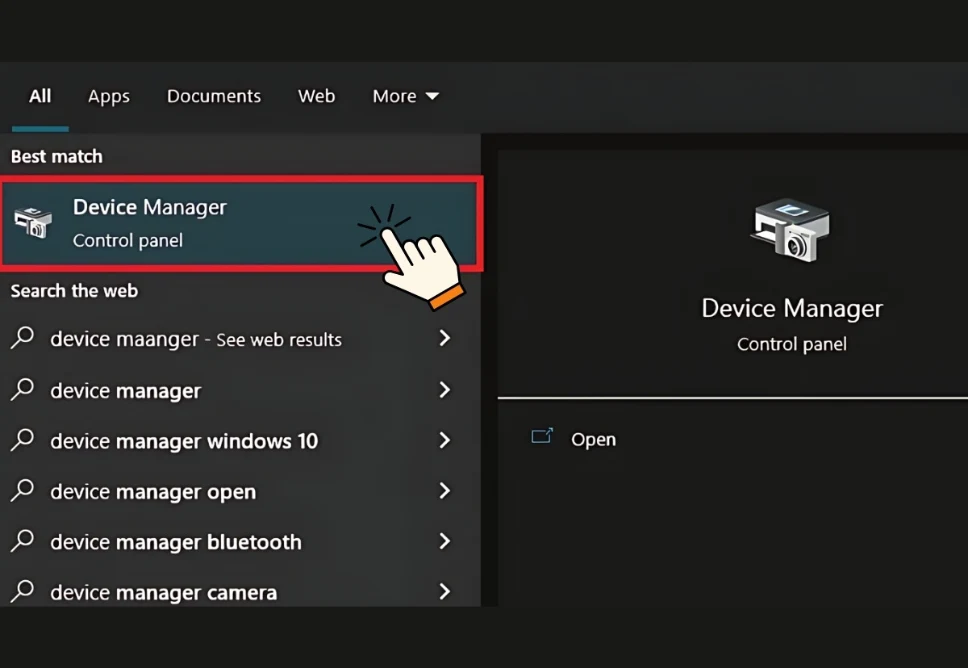This screenshot has height=668, width=968.
Task: Switch to the Apps tab
Action: (109, 96)
